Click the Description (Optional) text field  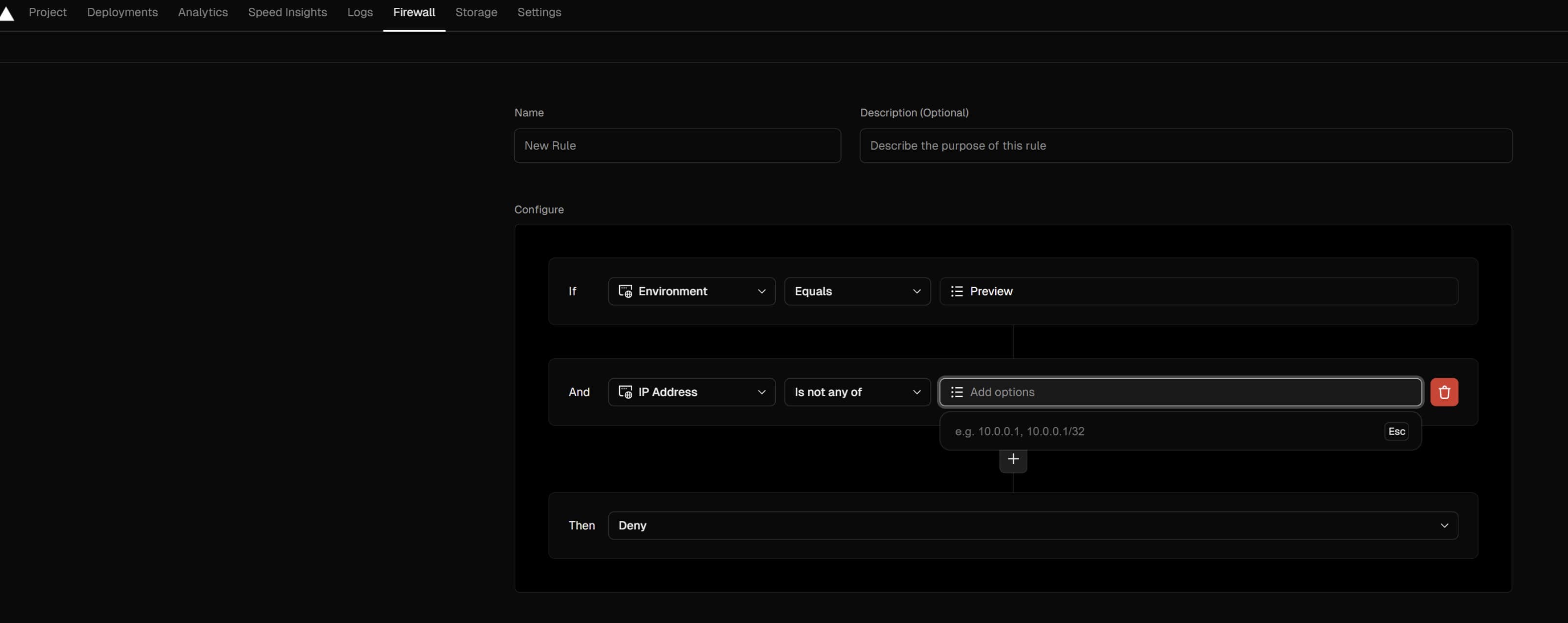pos(1185,145)
